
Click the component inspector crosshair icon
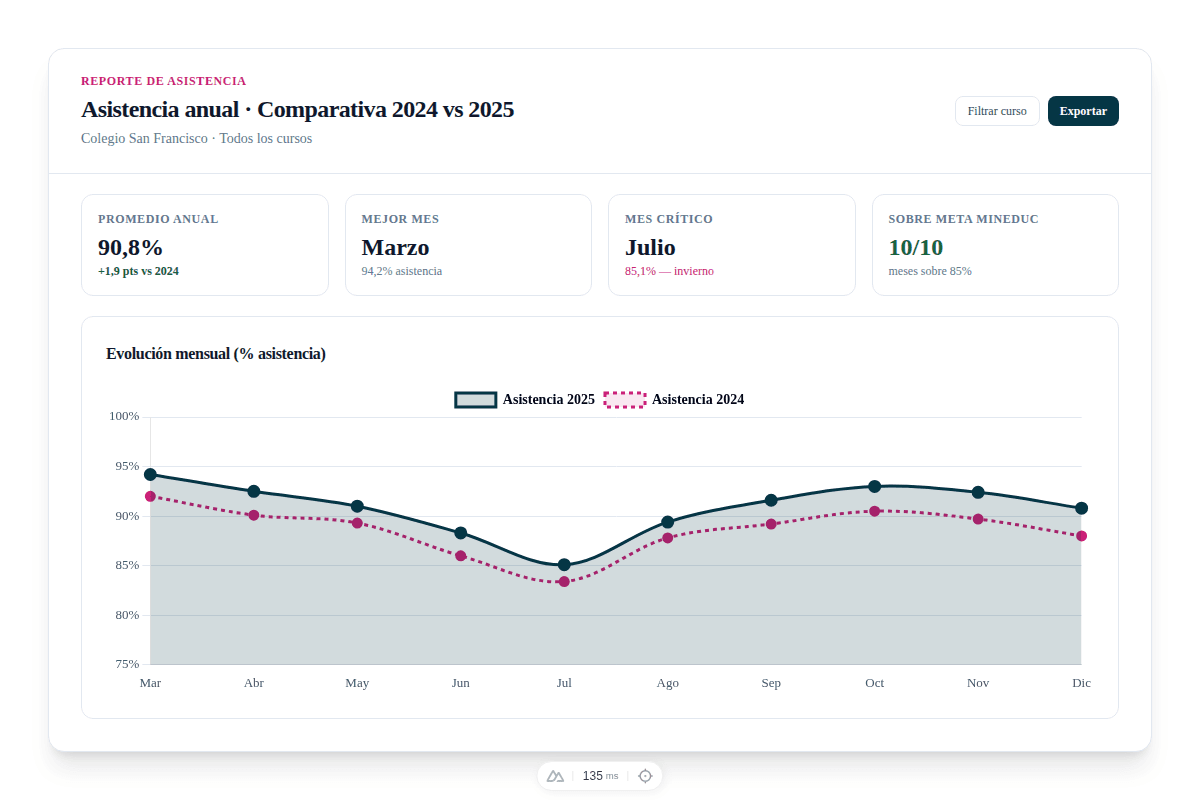pyautogui.click(x=645, y=776)
